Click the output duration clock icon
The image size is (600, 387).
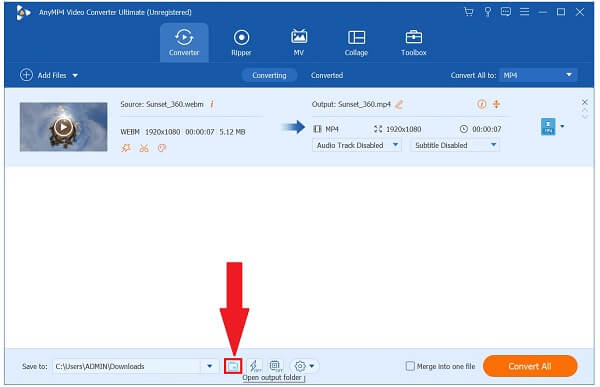[x=463, y=129]
